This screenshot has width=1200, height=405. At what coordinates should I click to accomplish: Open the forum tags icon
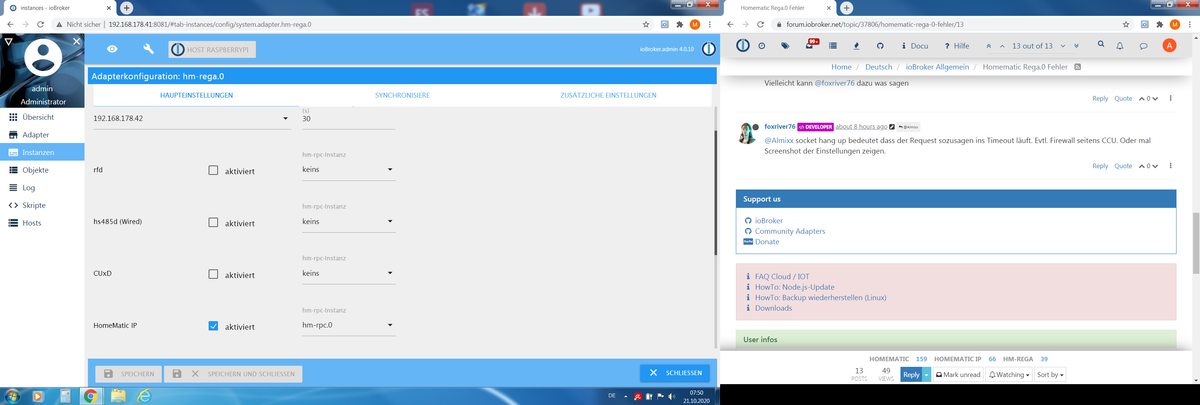(x=785, y=45)
